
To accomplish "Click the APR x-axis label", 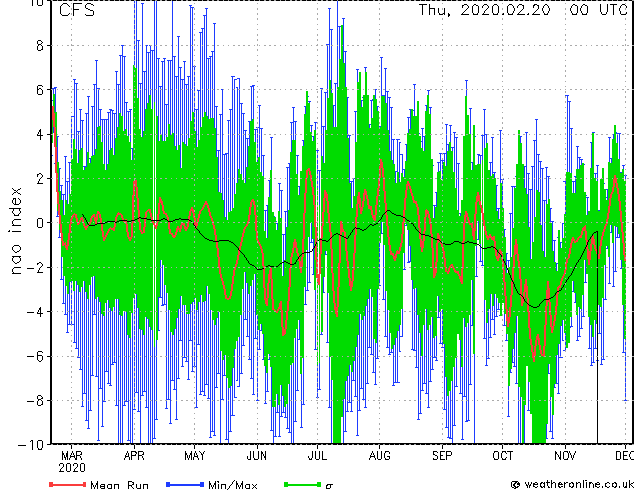I will click(x=134, y=456).
